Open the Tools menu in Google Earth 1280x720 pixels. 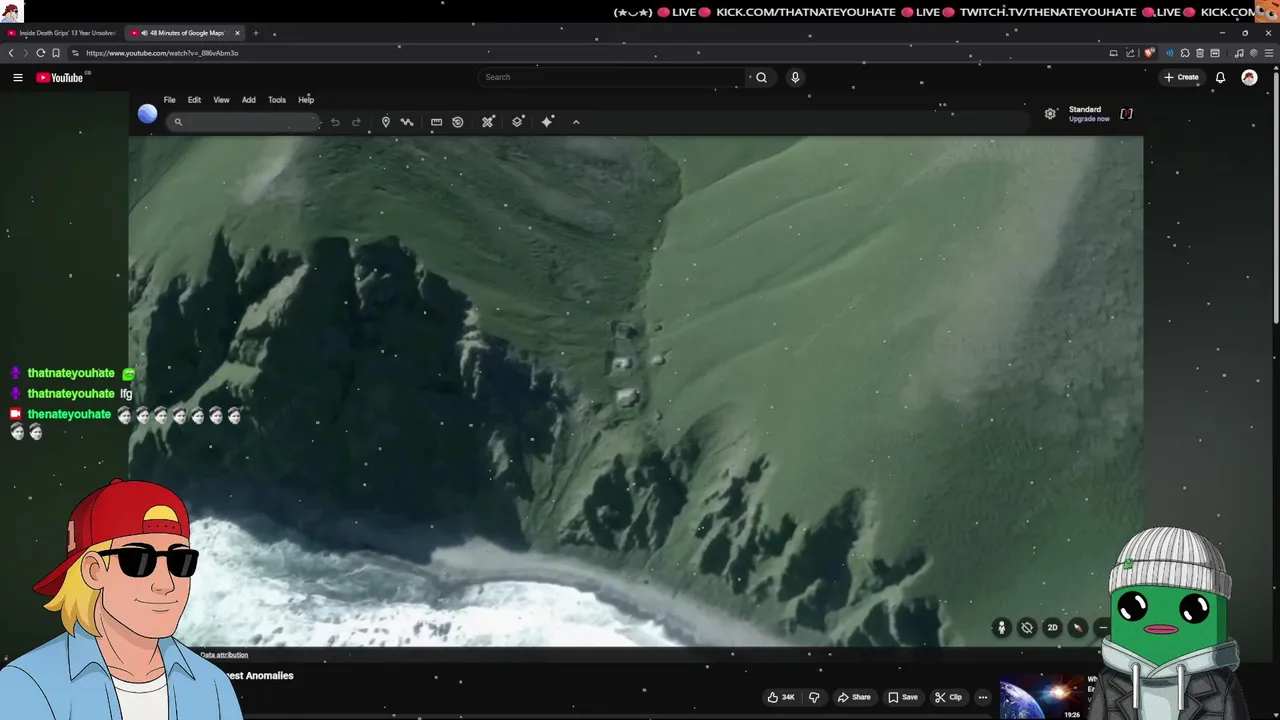tap(277, 100)
